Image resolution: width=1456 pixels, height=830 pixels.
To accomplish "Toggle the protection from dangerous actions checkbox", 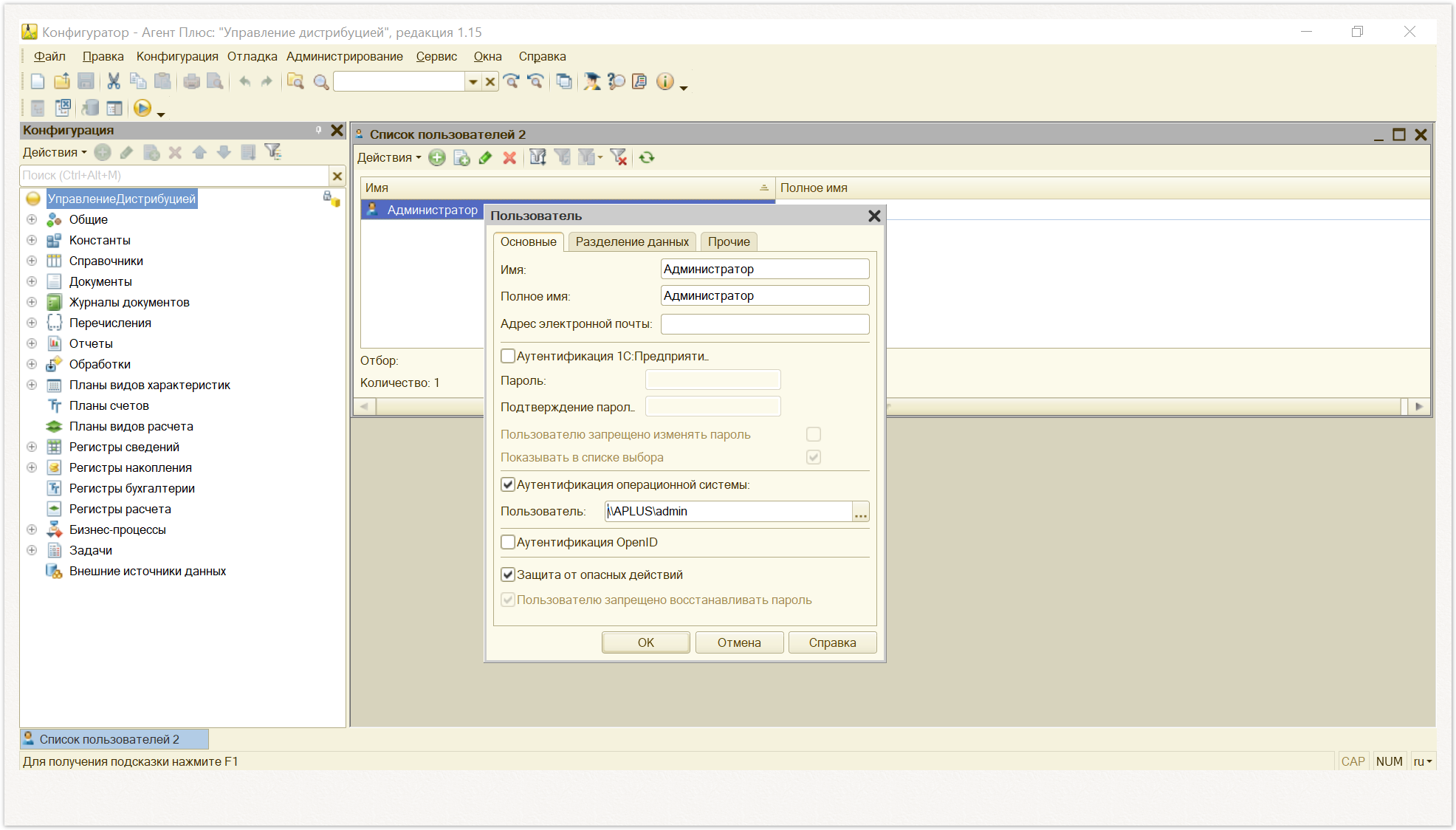I will 508,575.
